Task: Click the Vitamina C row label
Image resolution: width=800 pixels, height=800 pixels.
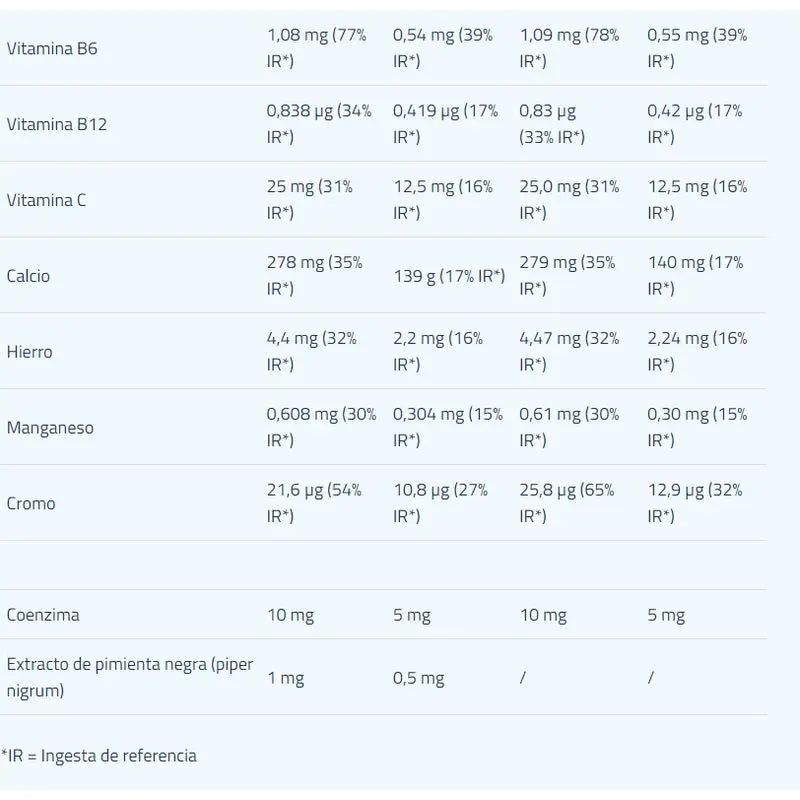Action: click(x=46, y=200)
